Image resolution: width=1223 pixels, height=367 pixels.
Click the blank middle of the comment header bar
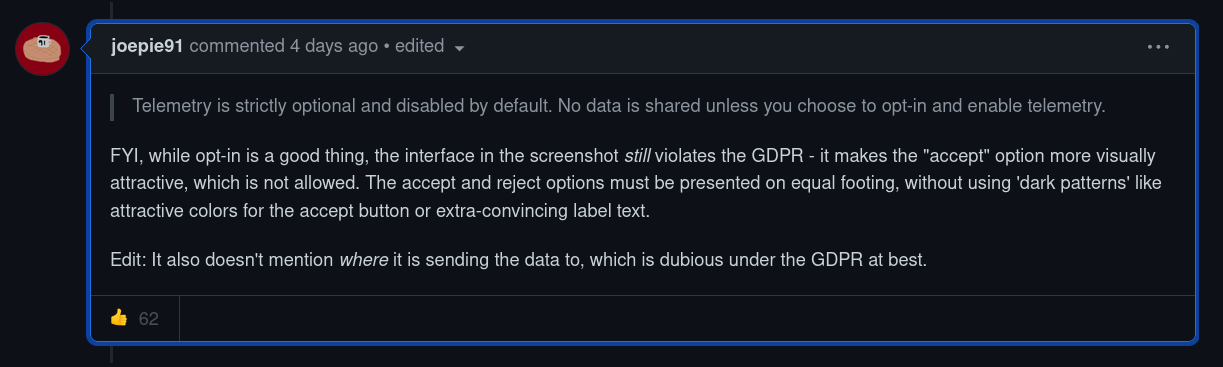(x=800, y=47)
